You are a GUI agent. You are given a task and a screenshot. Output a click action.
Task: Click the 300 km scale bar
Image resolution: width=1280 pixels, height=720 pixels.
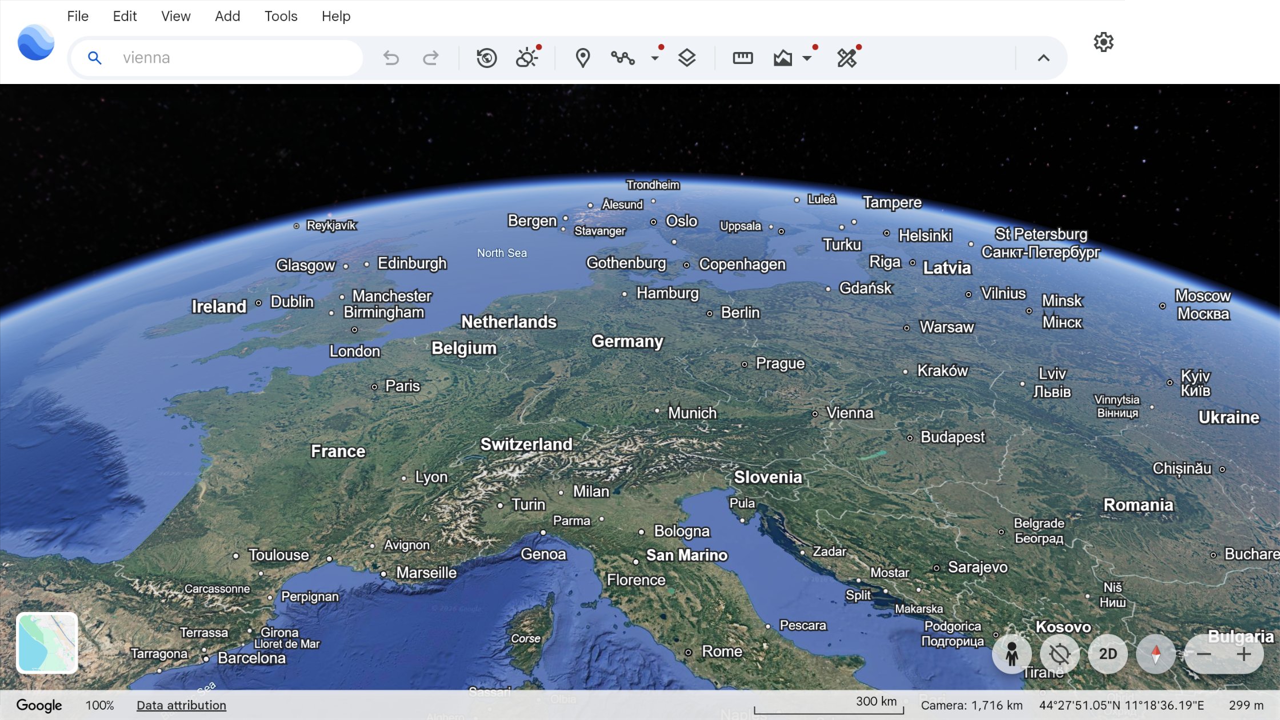pyautogui.click(x=829, y=705)
